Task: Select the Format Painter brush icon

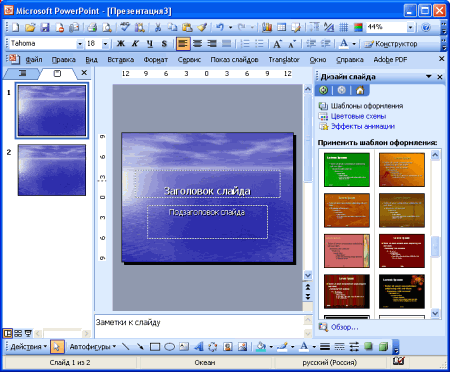Action: tap(202, 27)
